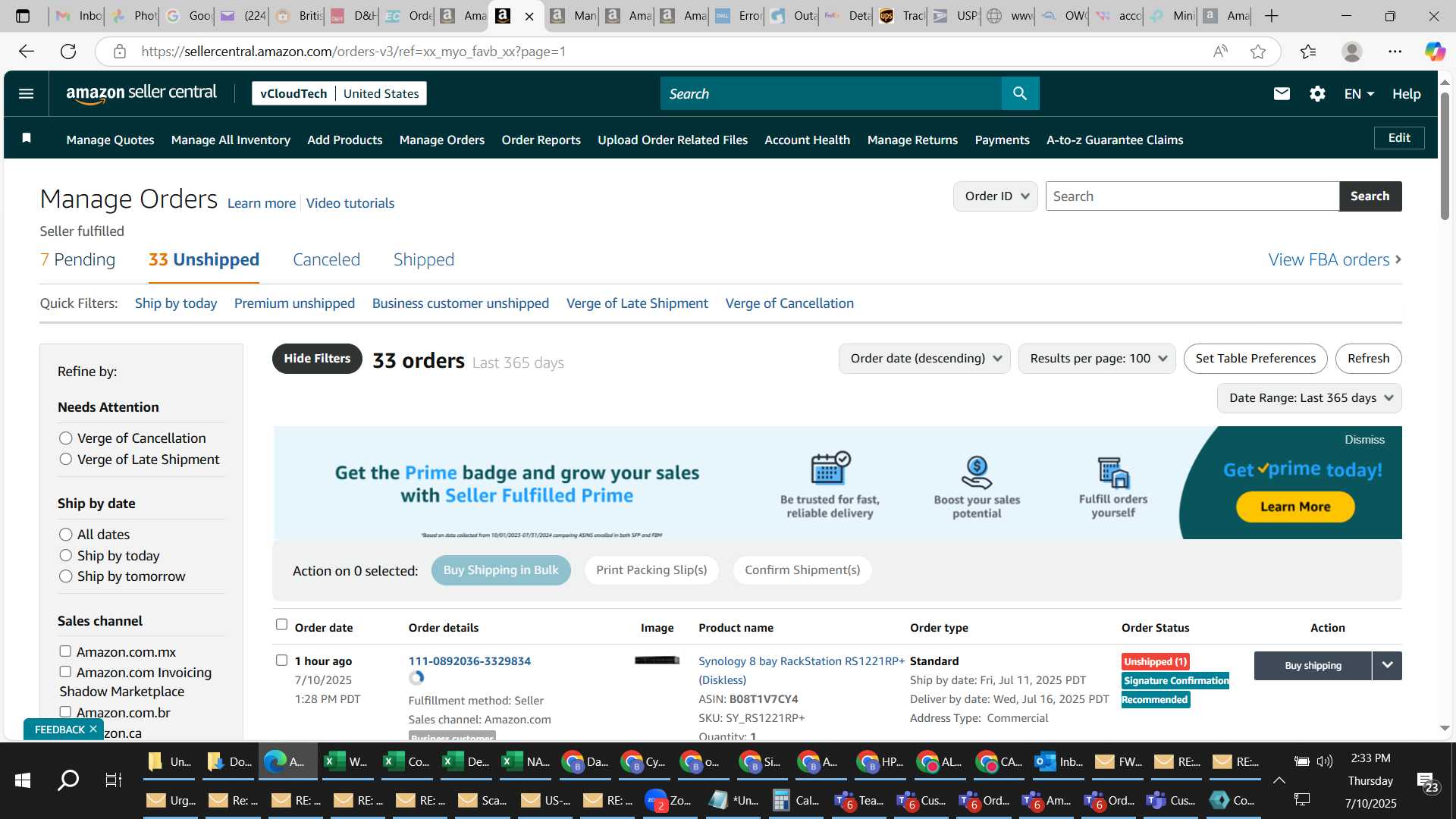This screenshot has height=819, width=1456.
Task: Open the settings gear in Seller Central
Action: [1317, 94]
